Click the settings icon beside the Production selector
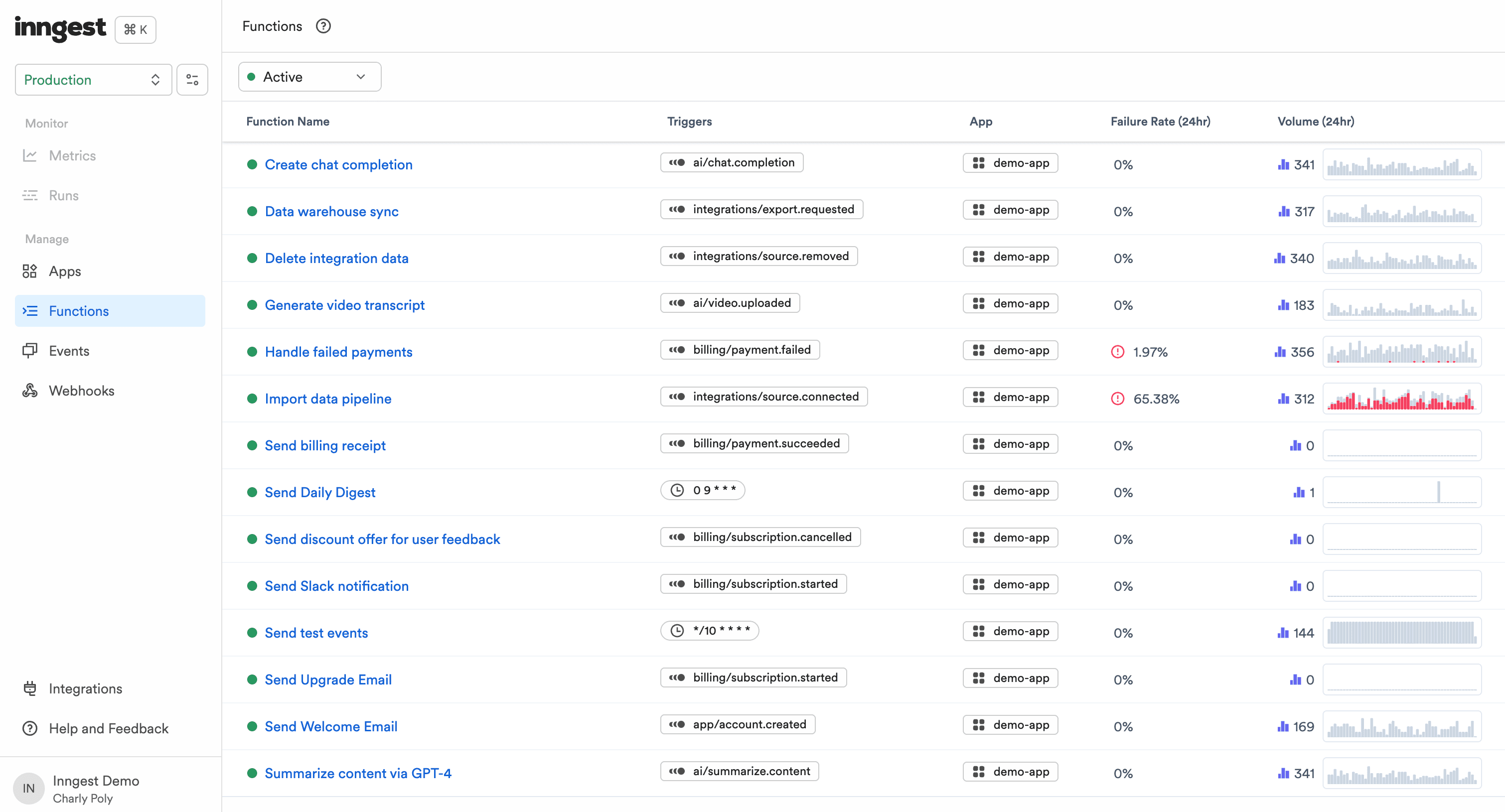The width and height of the screenshot is (1505, 812). [x=192, y=79]
